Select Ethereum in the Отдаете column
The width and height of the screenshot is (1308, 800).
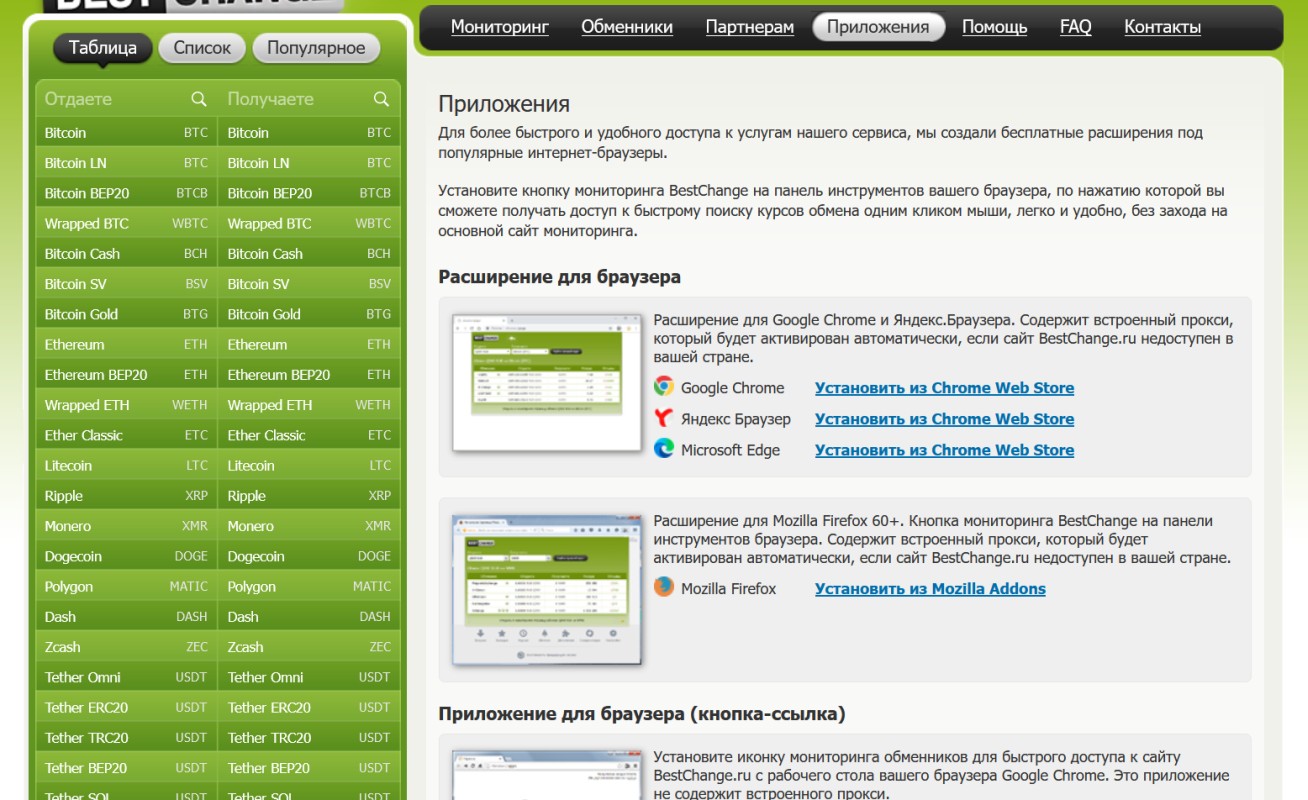[x=126, y=344]
